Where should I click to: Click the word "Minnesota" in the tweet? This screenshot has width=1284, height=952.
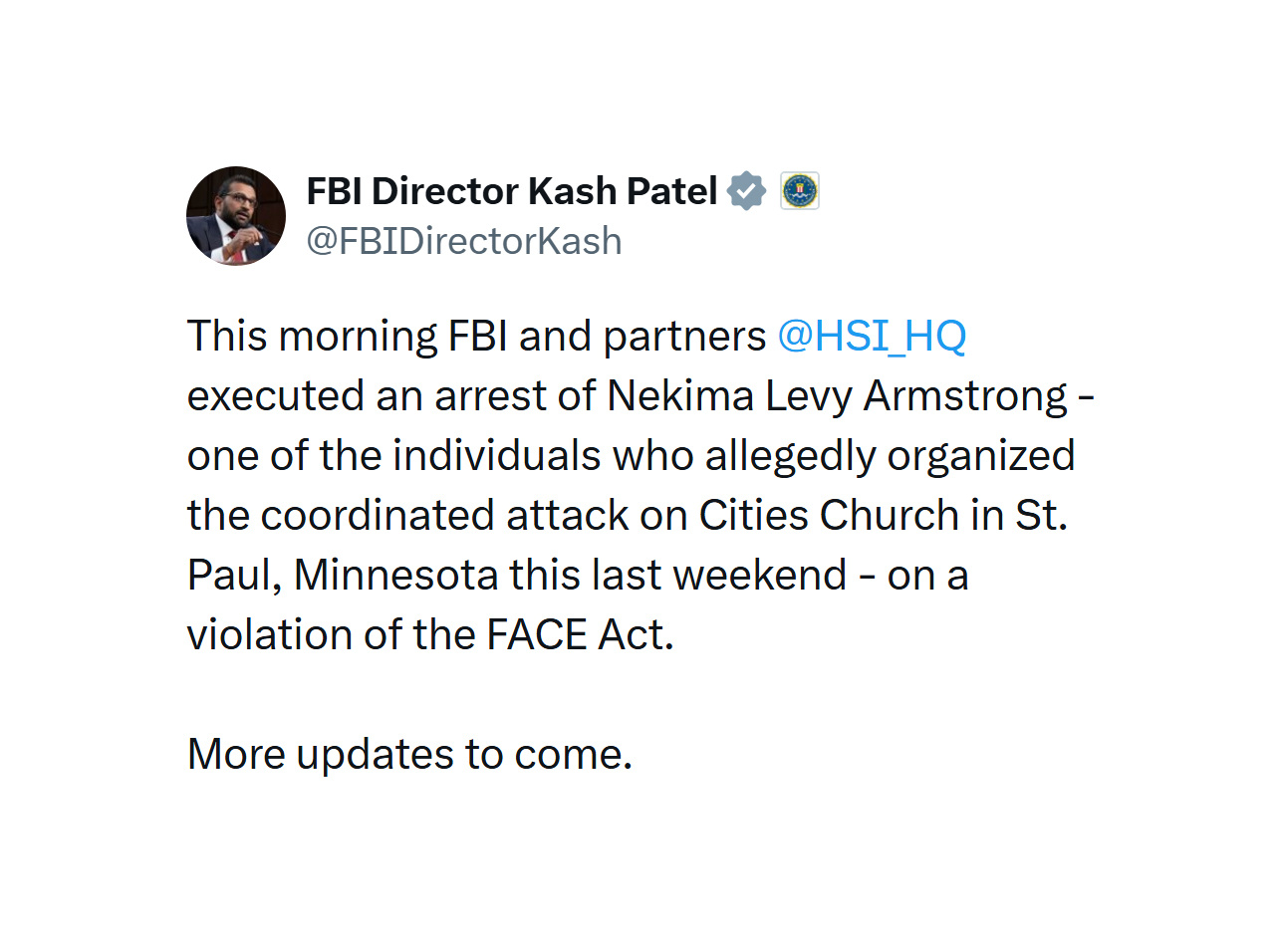(395, 575)
